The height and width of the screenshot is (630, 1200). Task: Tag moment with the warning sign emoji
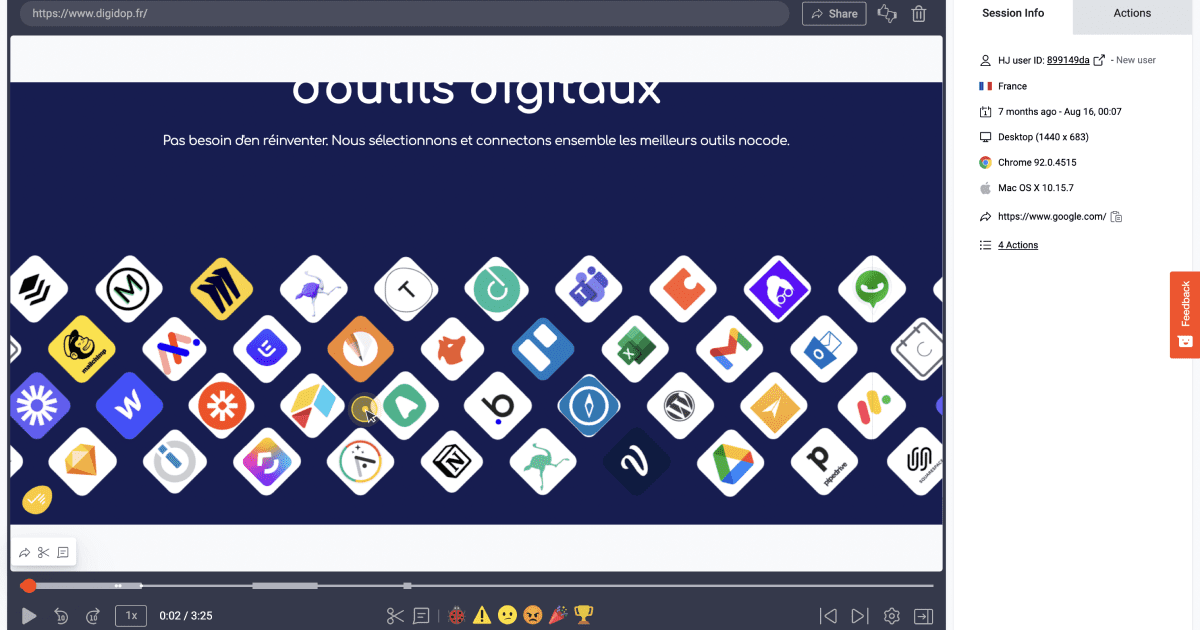[x=482, y=615]
